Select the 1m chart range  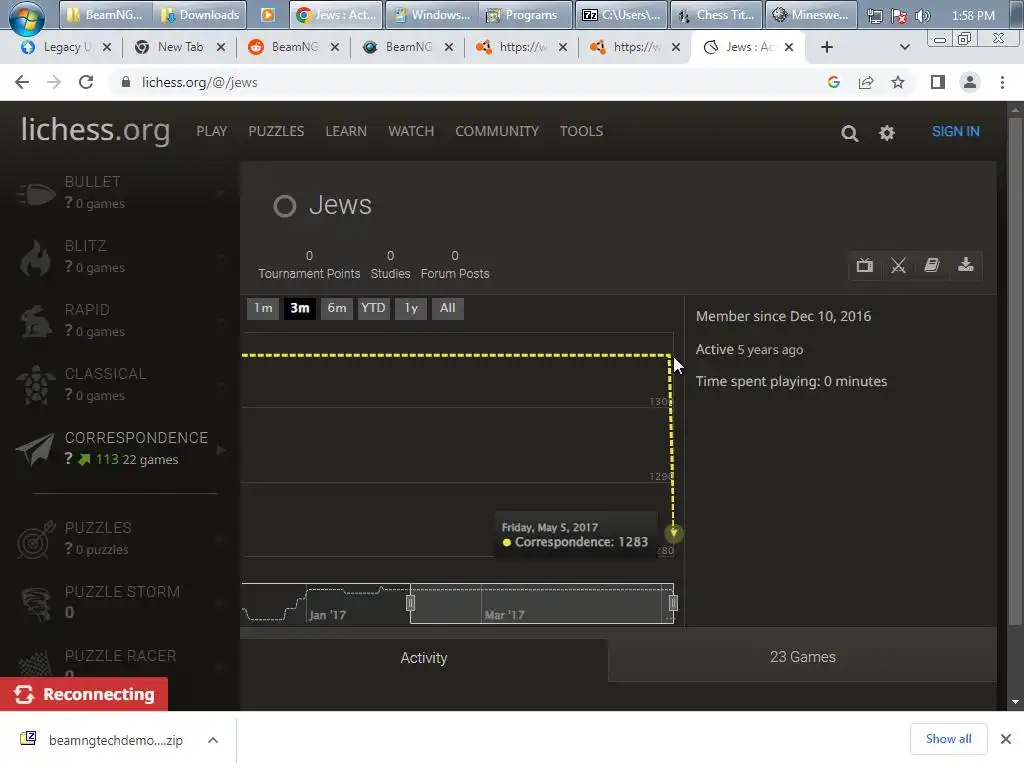(x=263, y=308)
